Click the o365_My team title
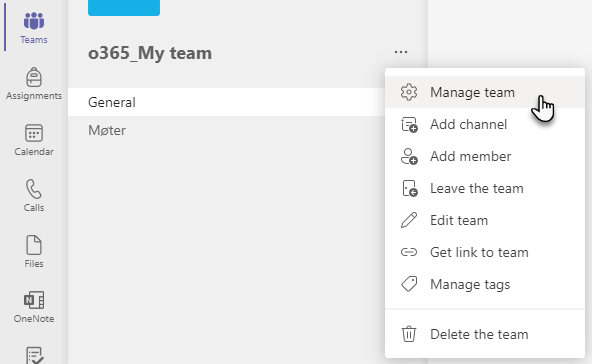 coord(150,53)
